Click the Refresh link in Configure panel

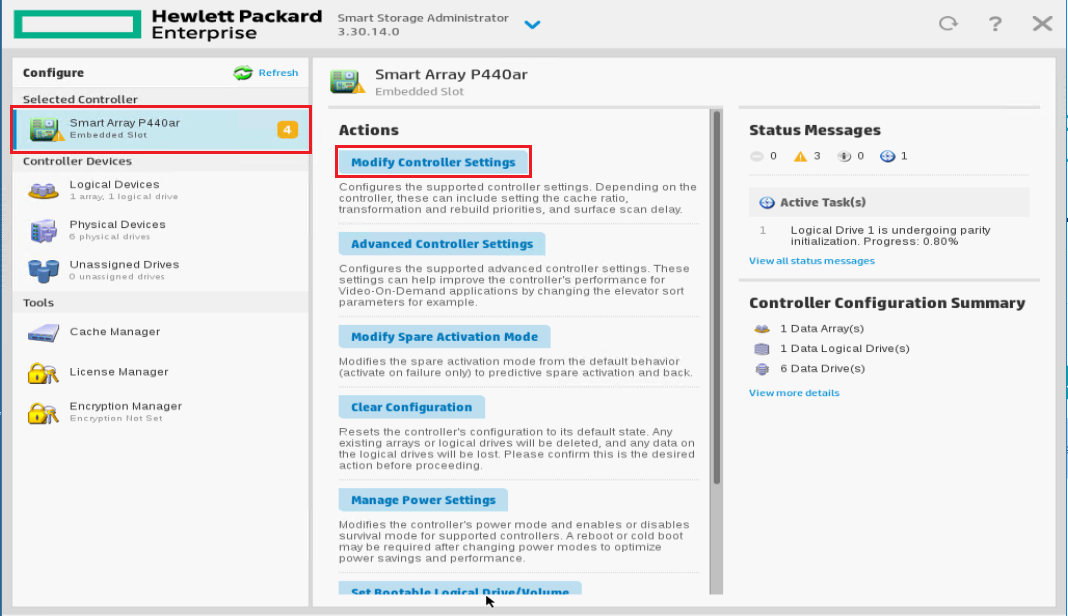(278, 73)
